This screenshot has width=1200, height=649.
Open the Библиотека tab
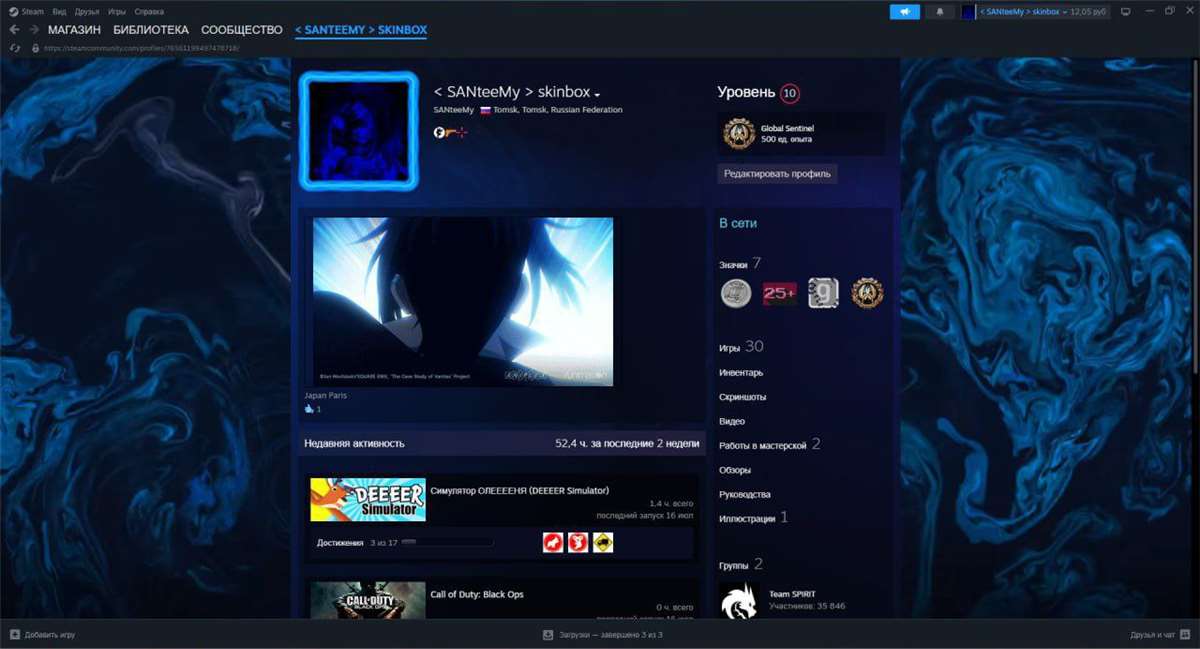(150, 30)
